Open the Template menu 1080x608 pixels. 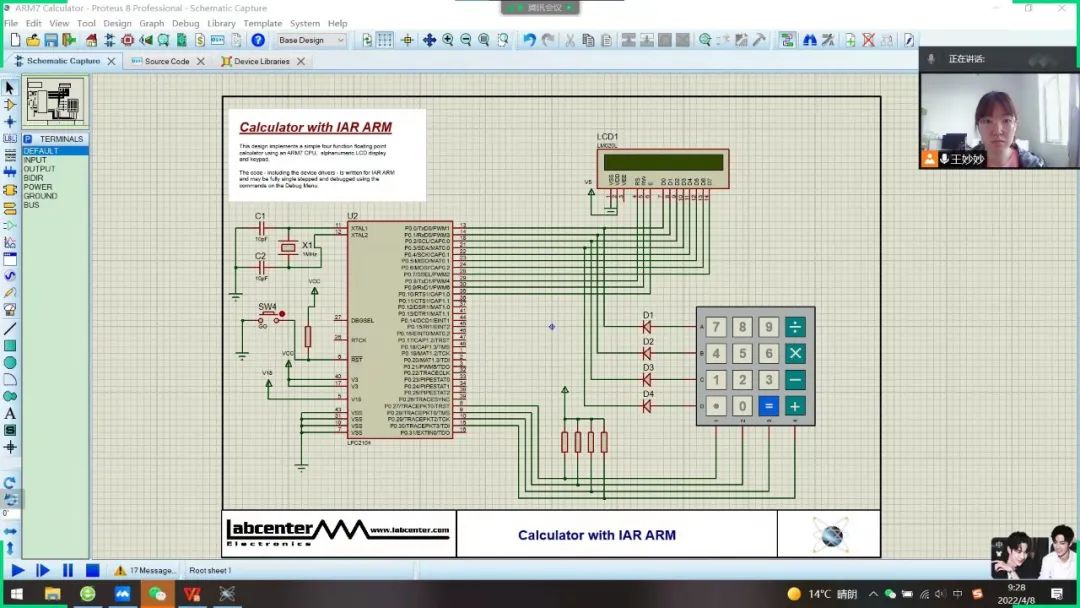click(x=262, y=23)
